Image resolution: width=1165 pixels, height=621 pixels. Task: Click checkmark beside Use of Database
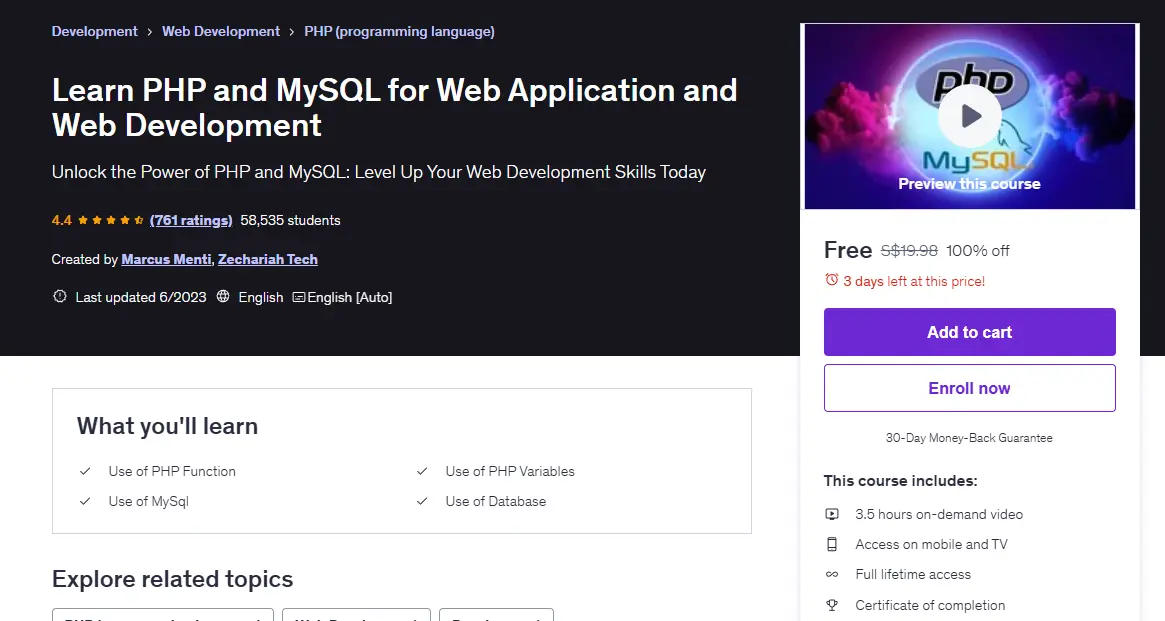(422, 501)
